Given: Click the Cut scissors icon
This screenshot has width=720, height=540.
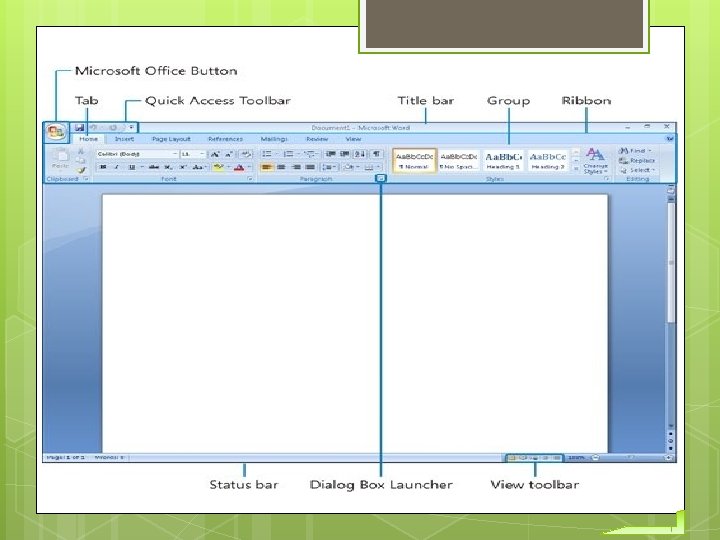Looking at the screenshot, I should pyautogui.click(x=81, y=151).
